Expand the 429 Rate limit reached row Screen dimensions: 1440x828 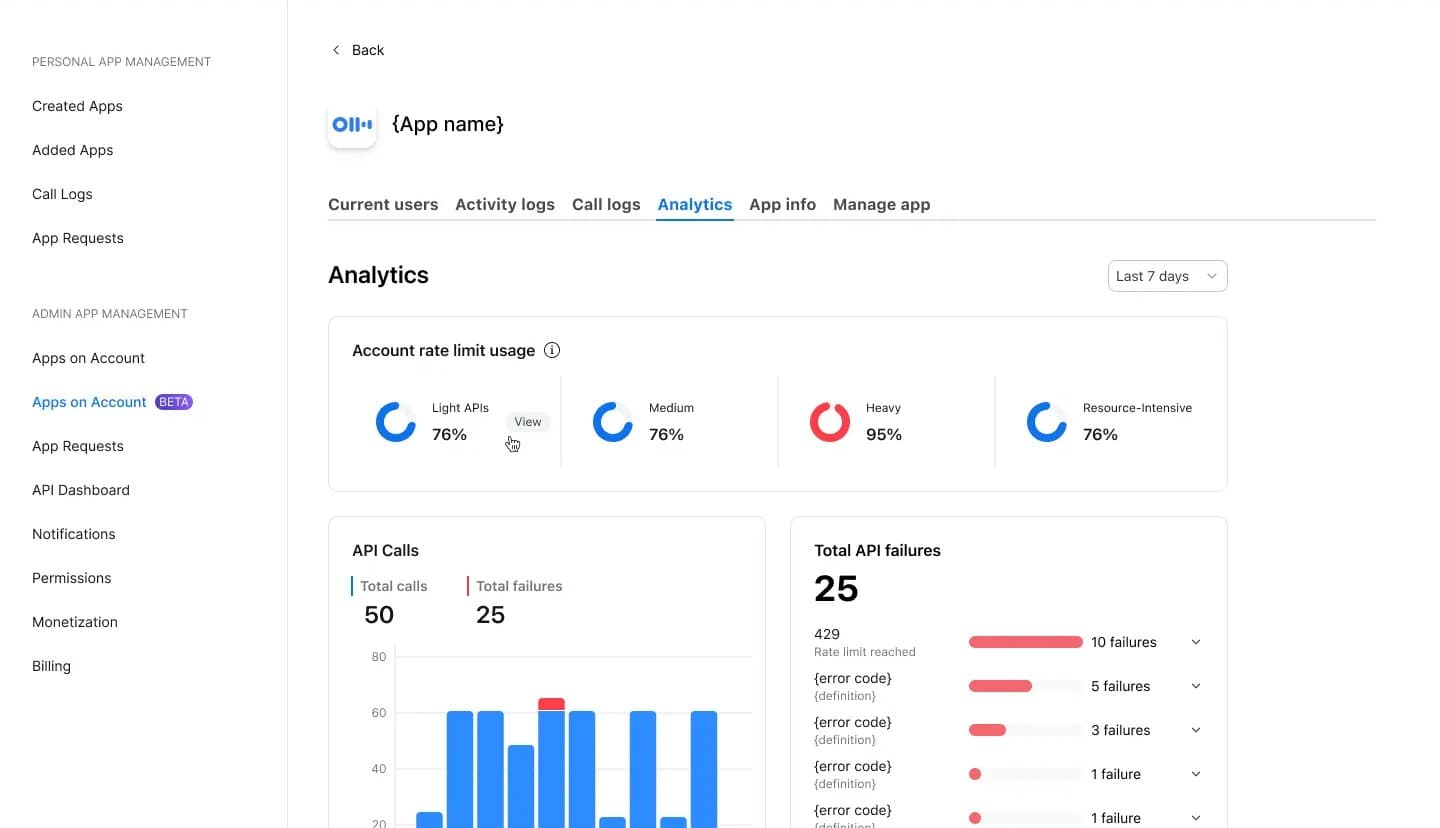pyautogui.click(x=1196, y=642)
